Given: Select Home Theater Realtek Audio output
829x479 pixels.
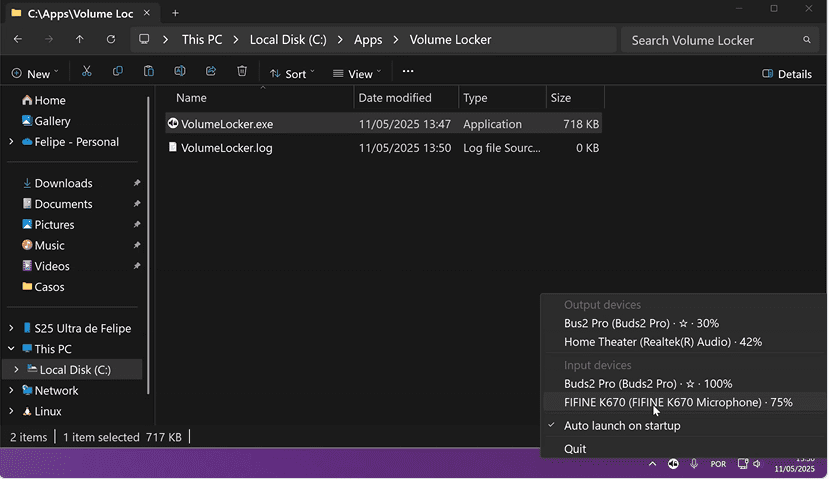Looking at the screenshot, I should pos(662,342).
